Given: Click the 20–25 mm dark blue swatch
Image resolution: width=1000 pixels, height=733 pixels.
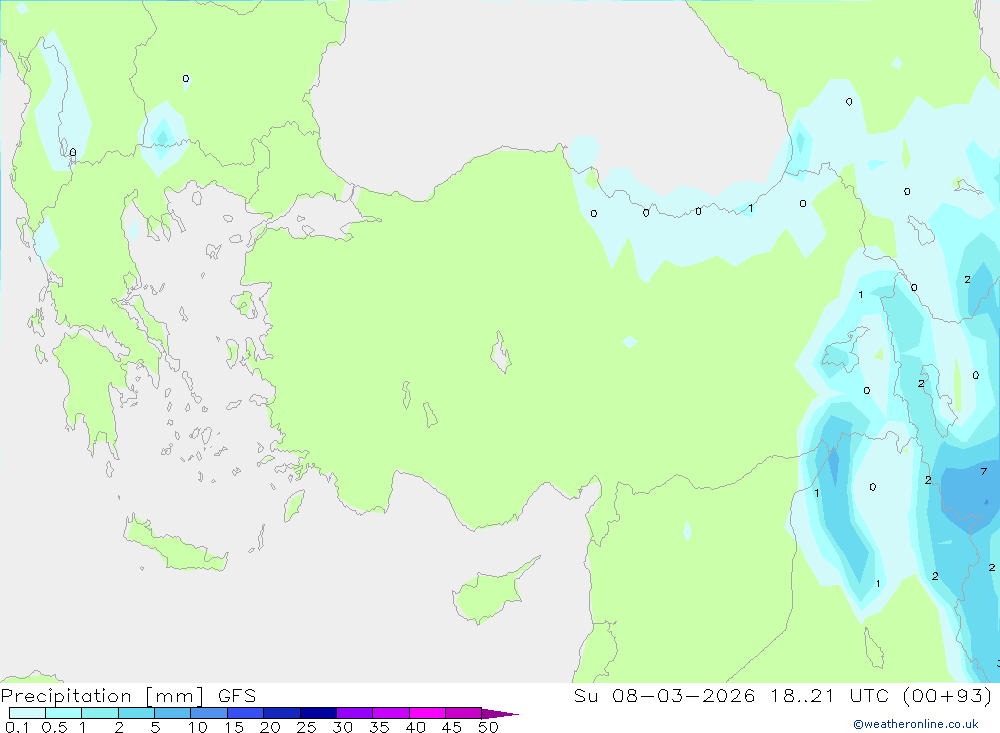Looking at the screenshot, I should (x=282, y=713).
